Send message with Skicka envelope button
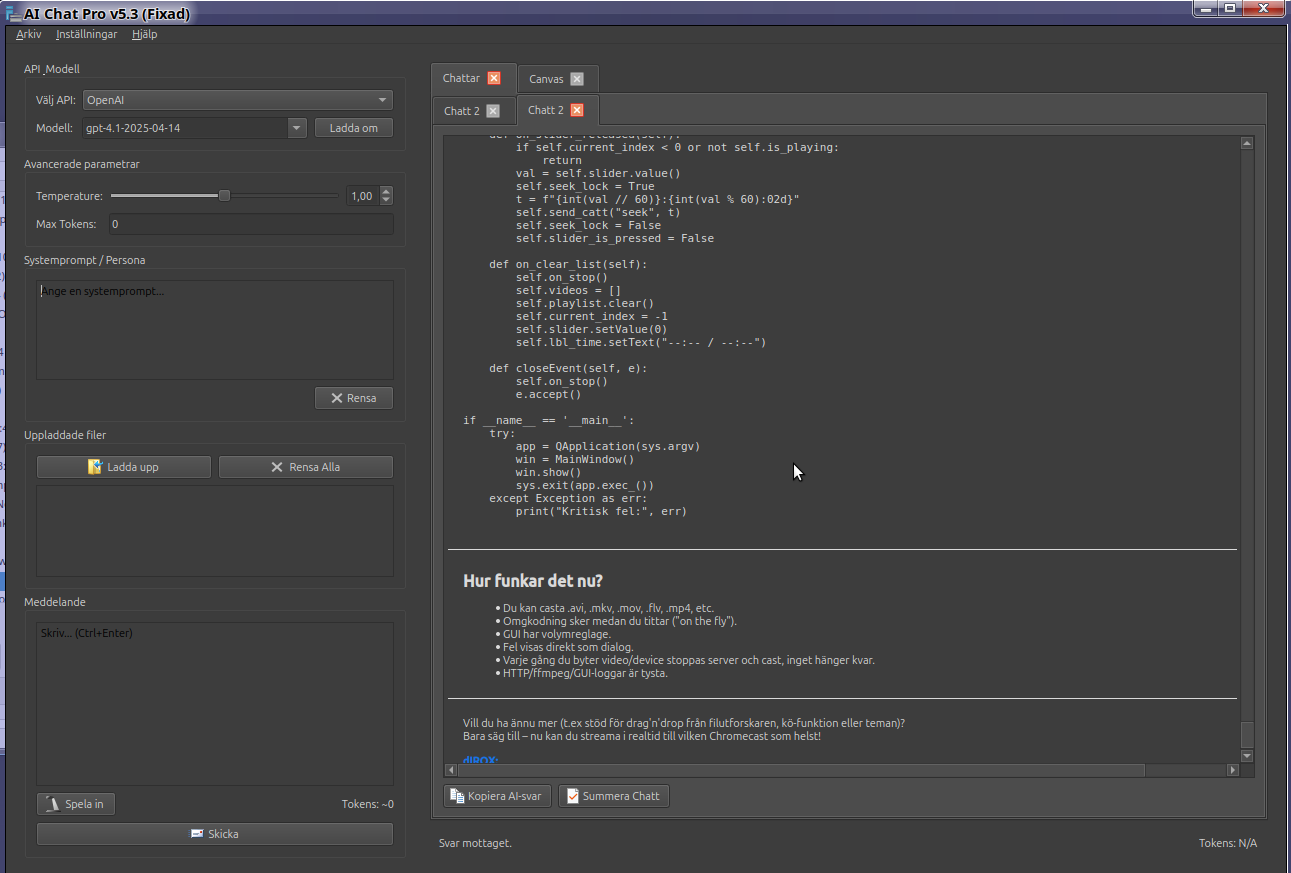 (215, 834)
